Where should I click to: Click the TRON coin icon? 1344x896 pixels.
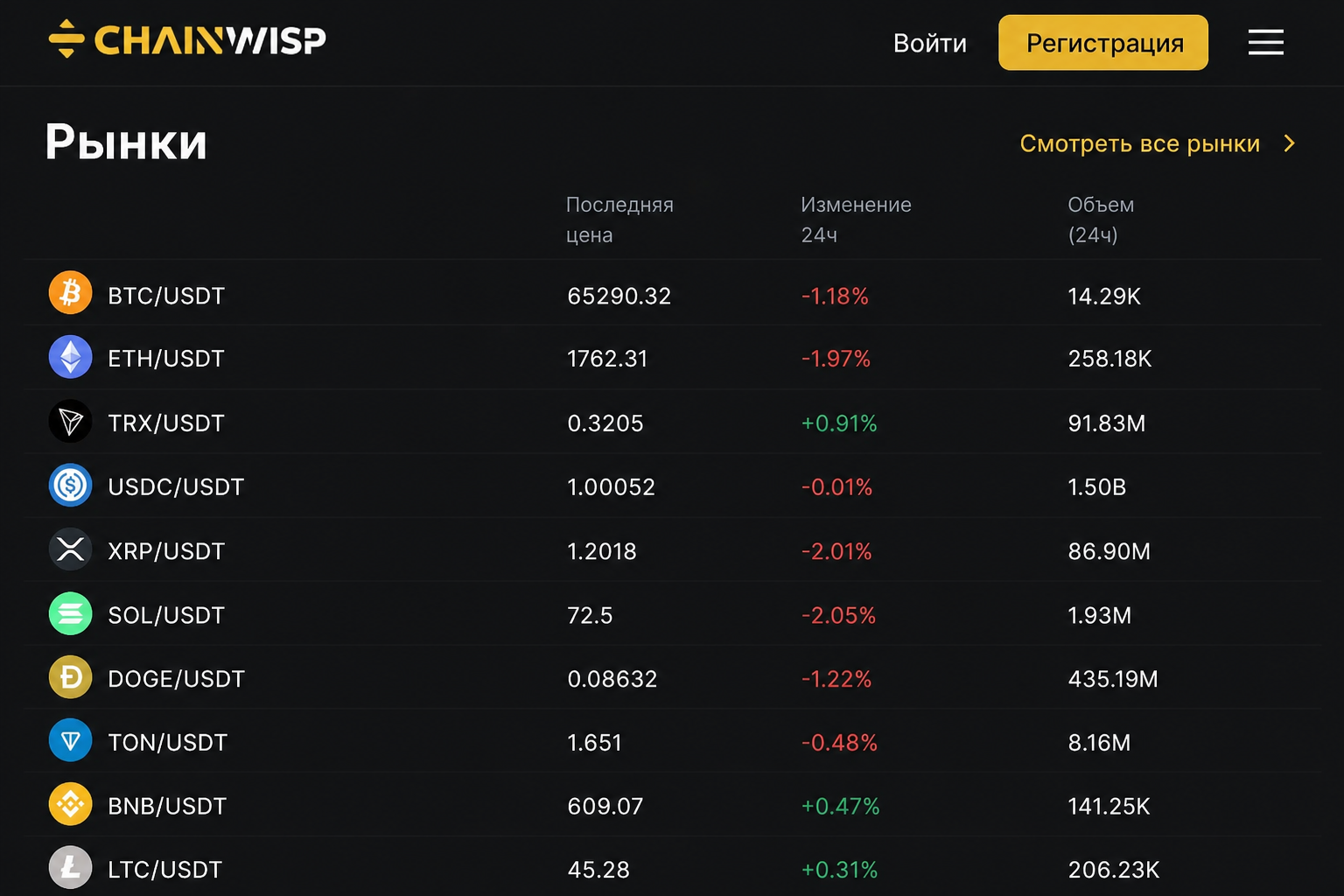pyautogui.click(x=70, y=422)
